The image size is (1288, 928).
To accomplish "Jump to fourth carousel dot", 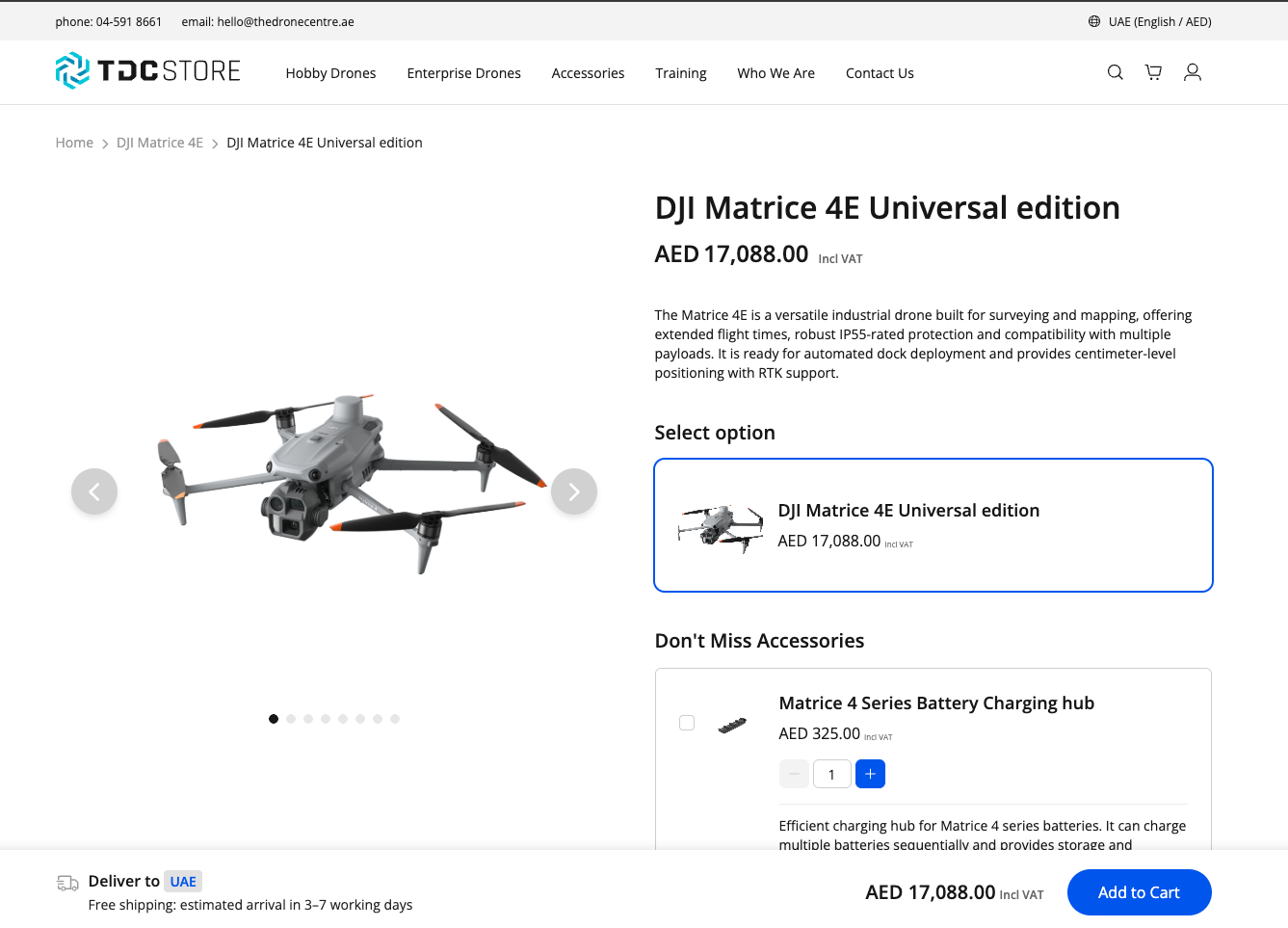I will click(x=326, y=719).
